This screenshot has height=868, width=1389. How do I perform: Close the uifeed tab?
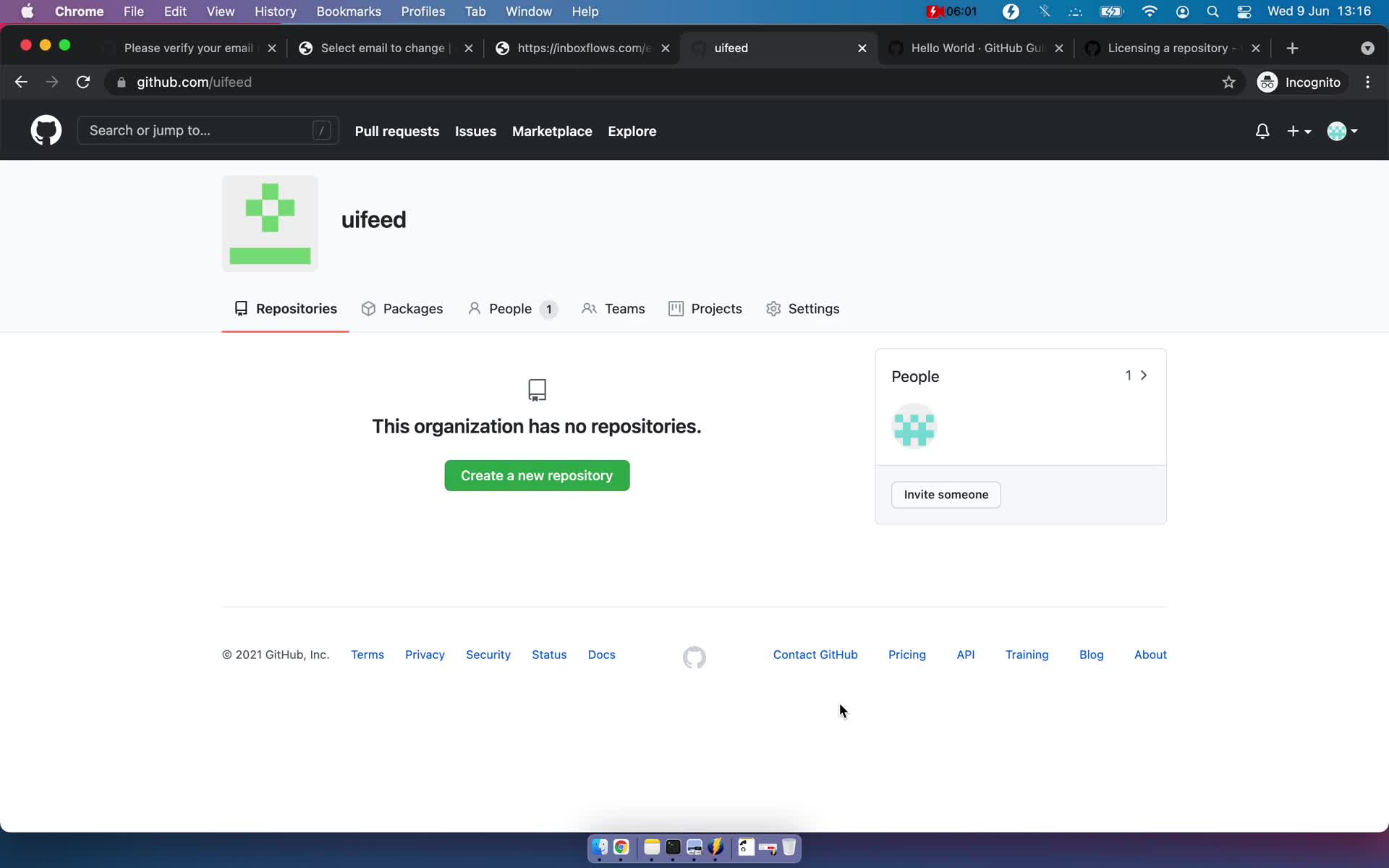point(862,48)
